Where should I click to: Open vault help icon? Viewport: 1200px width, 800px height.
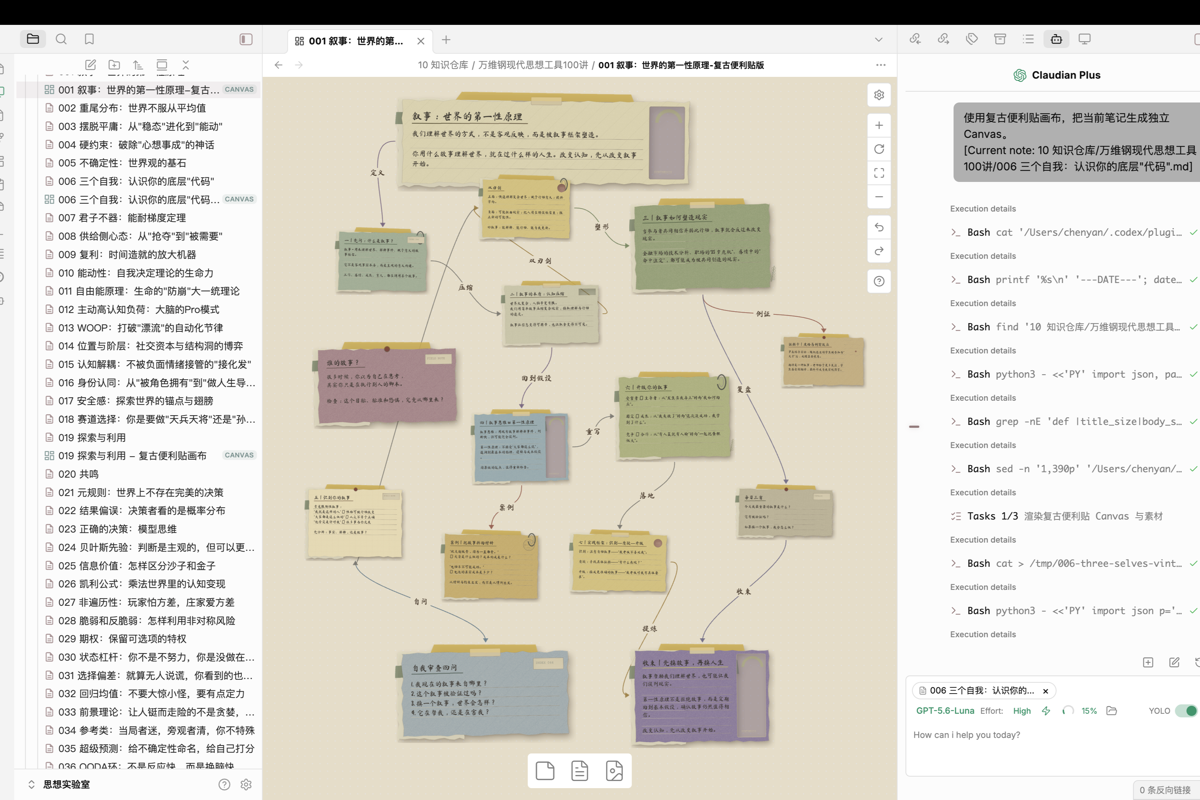point(224,785)
